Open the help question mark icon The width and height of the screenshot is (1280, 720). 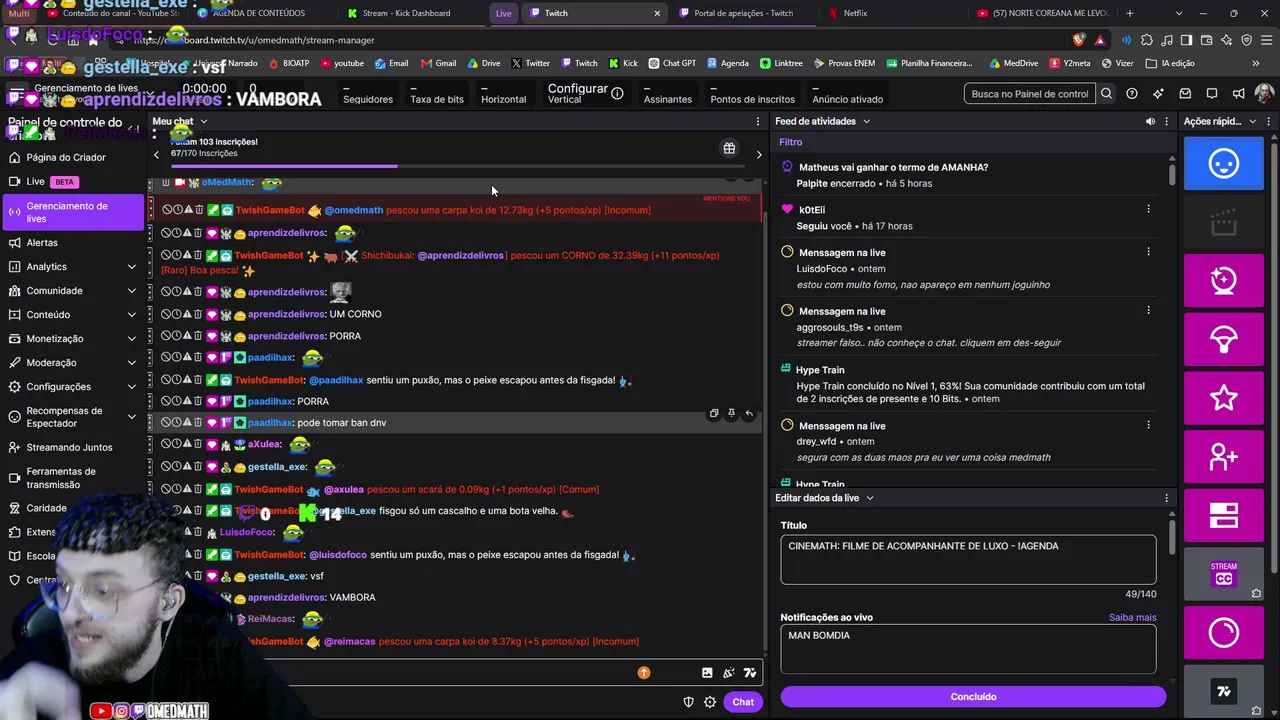pos(1132,93)
